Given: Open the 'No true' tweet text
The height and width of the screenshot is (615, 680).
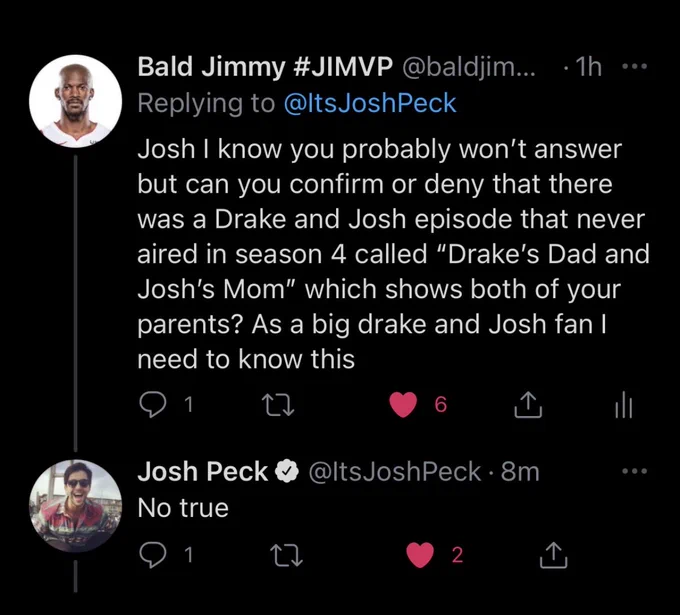Looking at the screenshot, I should 183,508.
